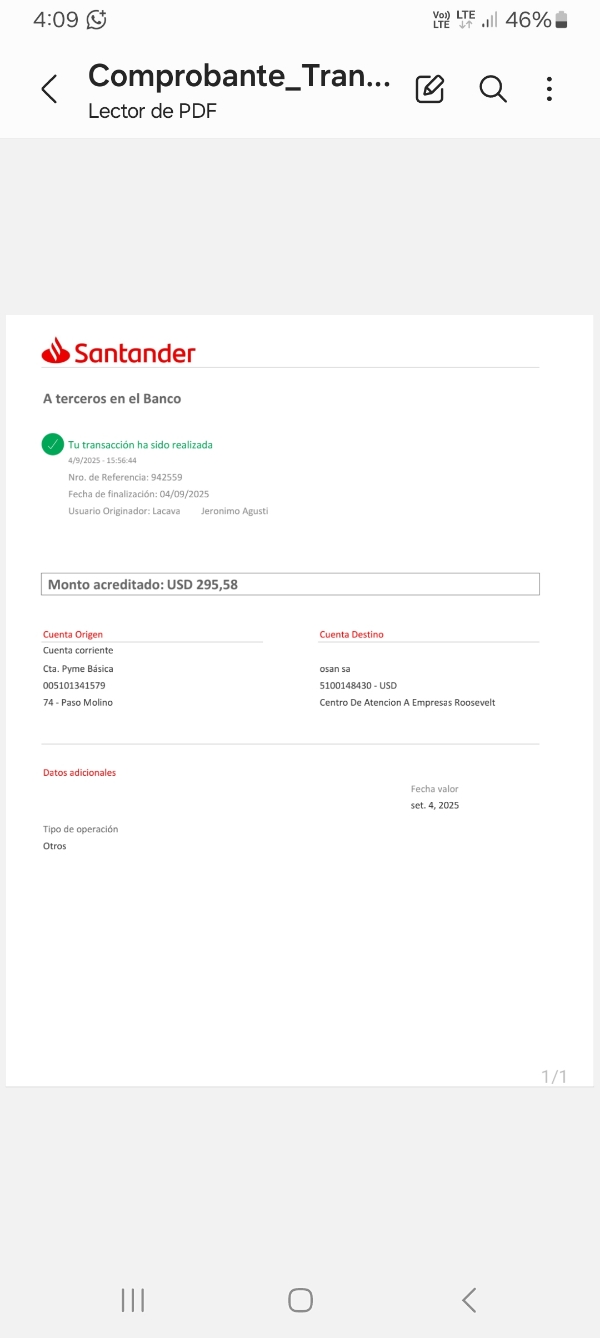Screen dimensions: 600x1338
Task: Tap 'Tu transacción ha sido realizada' text
Action: (140, 444)
